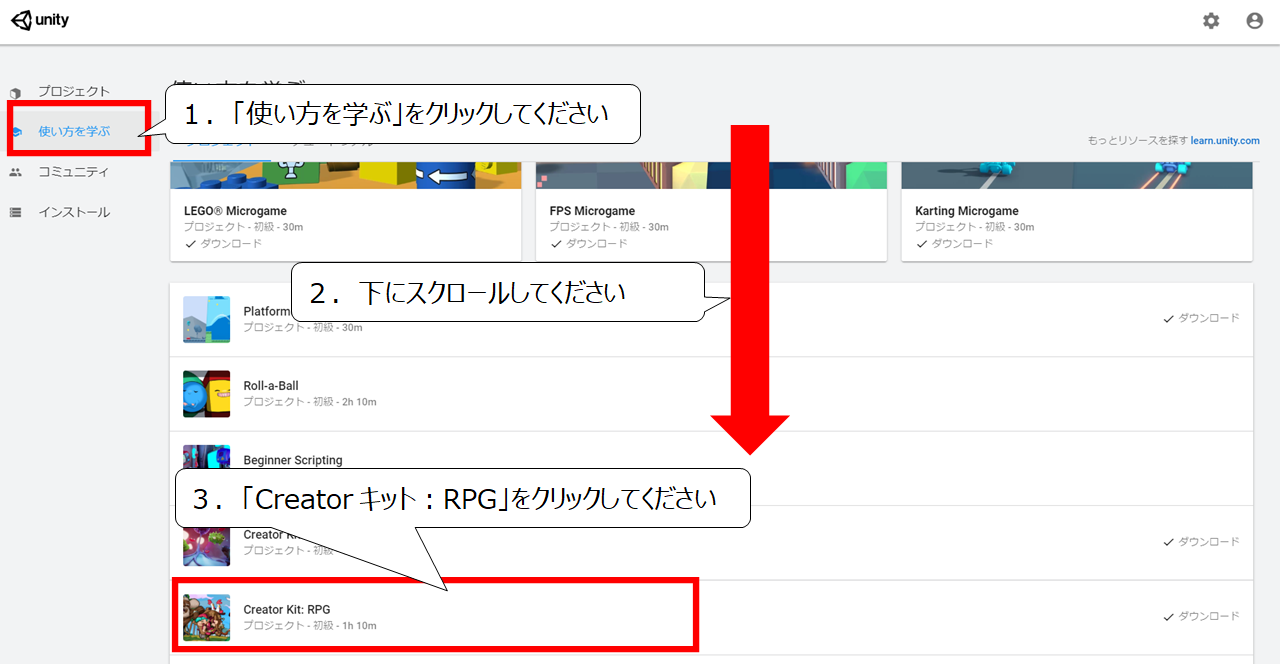This screenshot has width=1280, height=664.
Task: Go to コミュニティ in the sidebar
Action: (74, 172)
